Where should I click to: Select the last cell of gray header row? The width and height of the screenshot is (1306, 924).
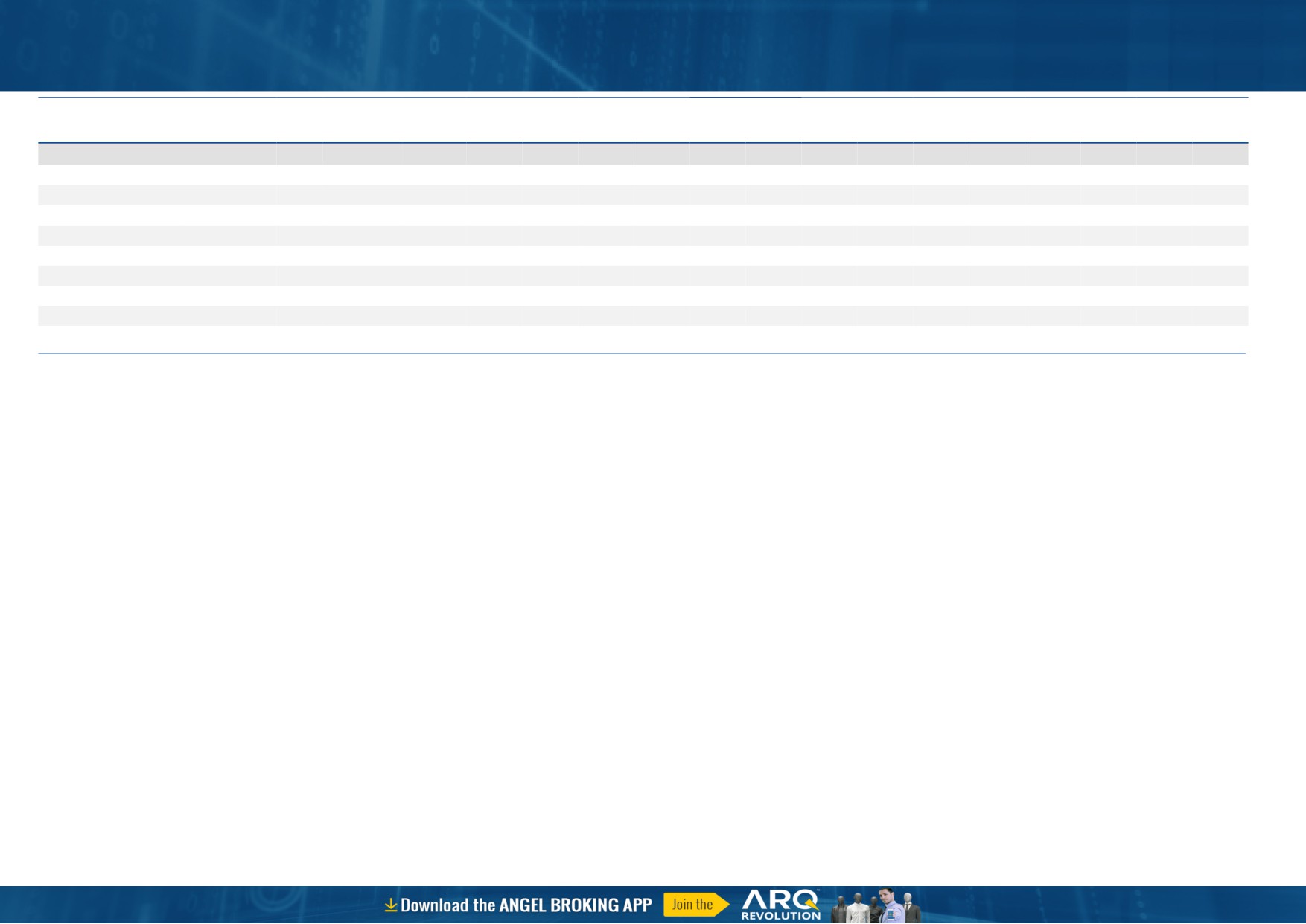tap(1220, 154)
